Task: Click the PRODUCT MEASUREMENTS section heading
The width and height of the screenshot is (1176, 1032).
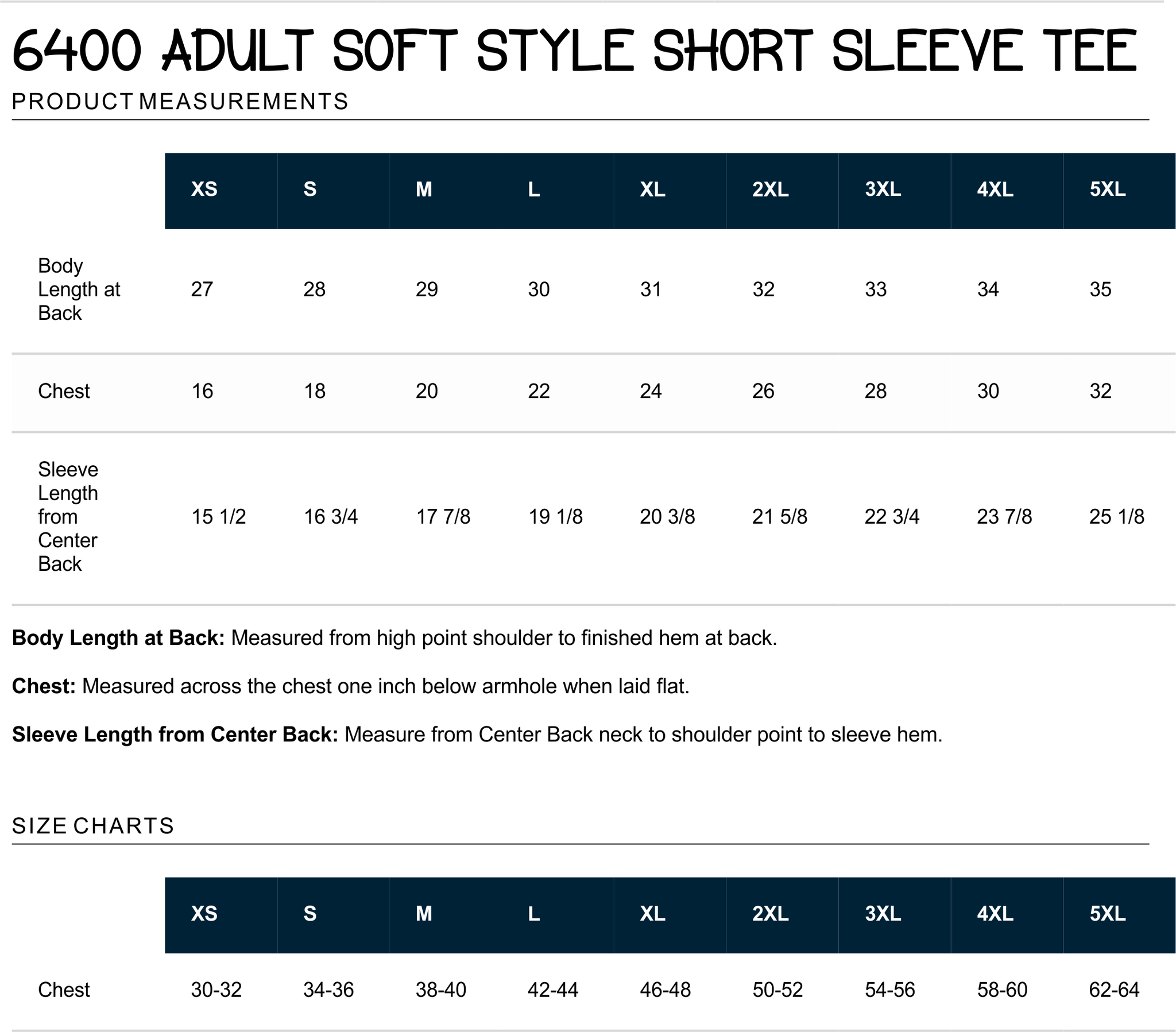Action: (180, 102)
